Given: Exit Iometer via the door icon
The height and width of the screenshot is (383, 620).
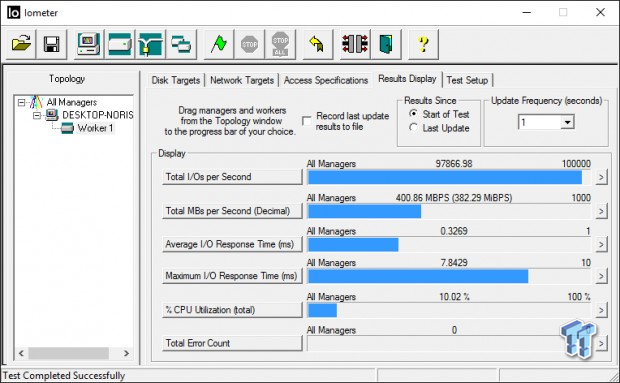Looking at the screenshot, I should [x=386, y=44].
